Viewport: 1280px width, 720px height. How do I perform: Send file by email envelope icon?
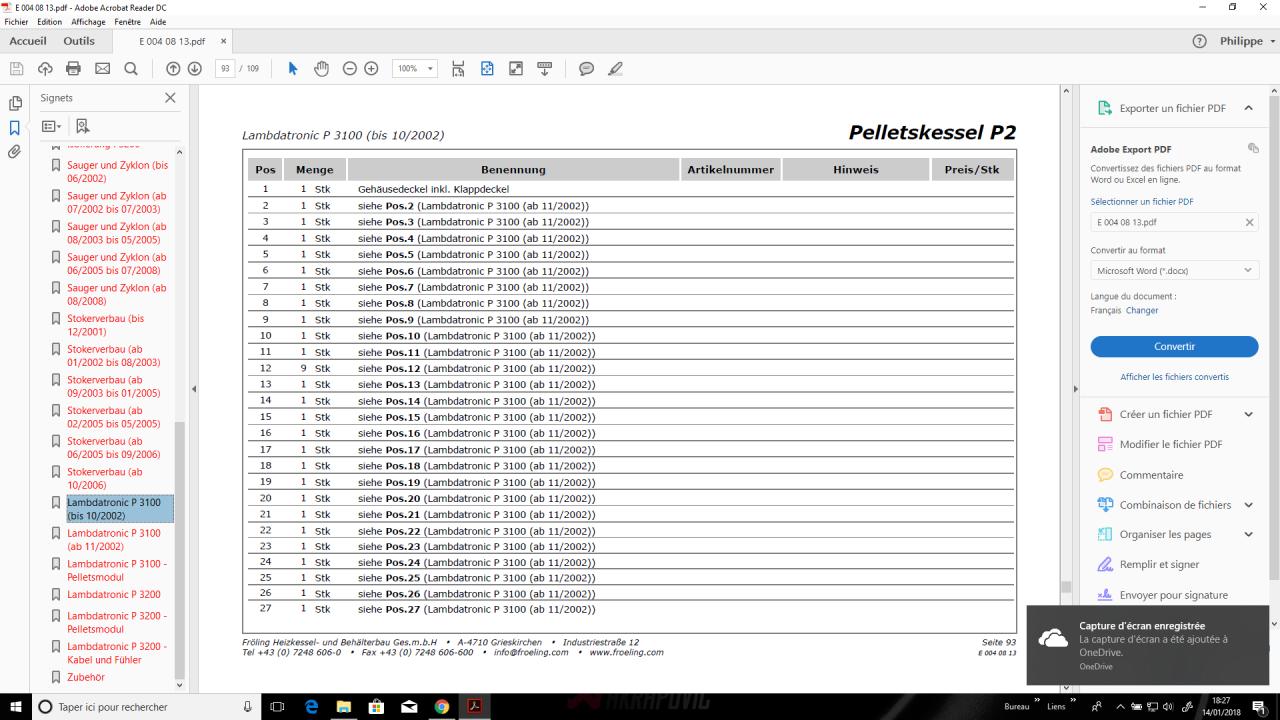click(102, 69)
